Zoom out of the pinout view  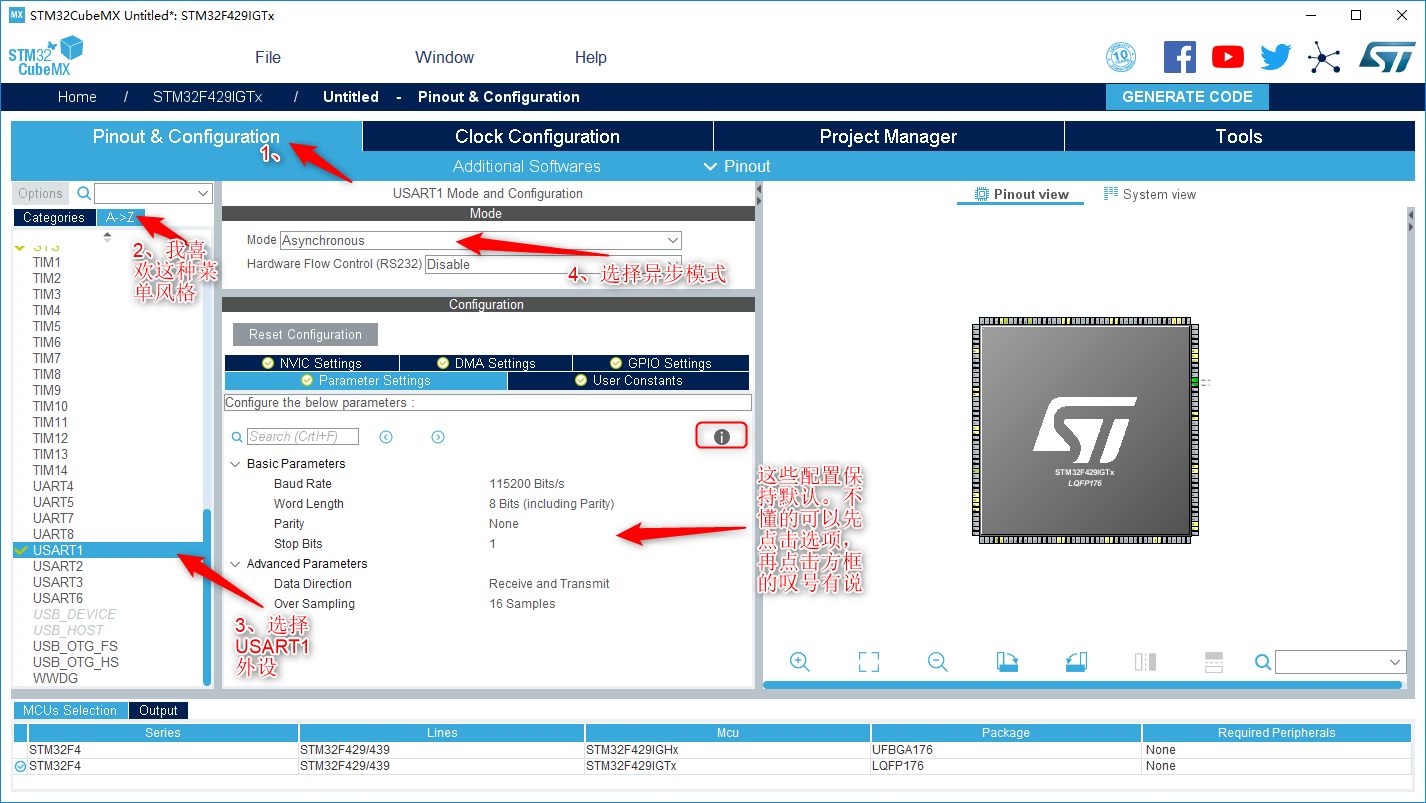click(x=937, y=662)
